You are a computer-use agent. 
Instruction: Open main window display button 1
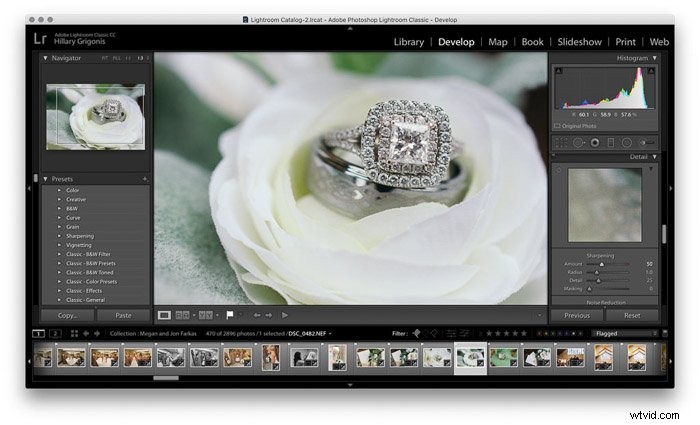coord(38,333)
